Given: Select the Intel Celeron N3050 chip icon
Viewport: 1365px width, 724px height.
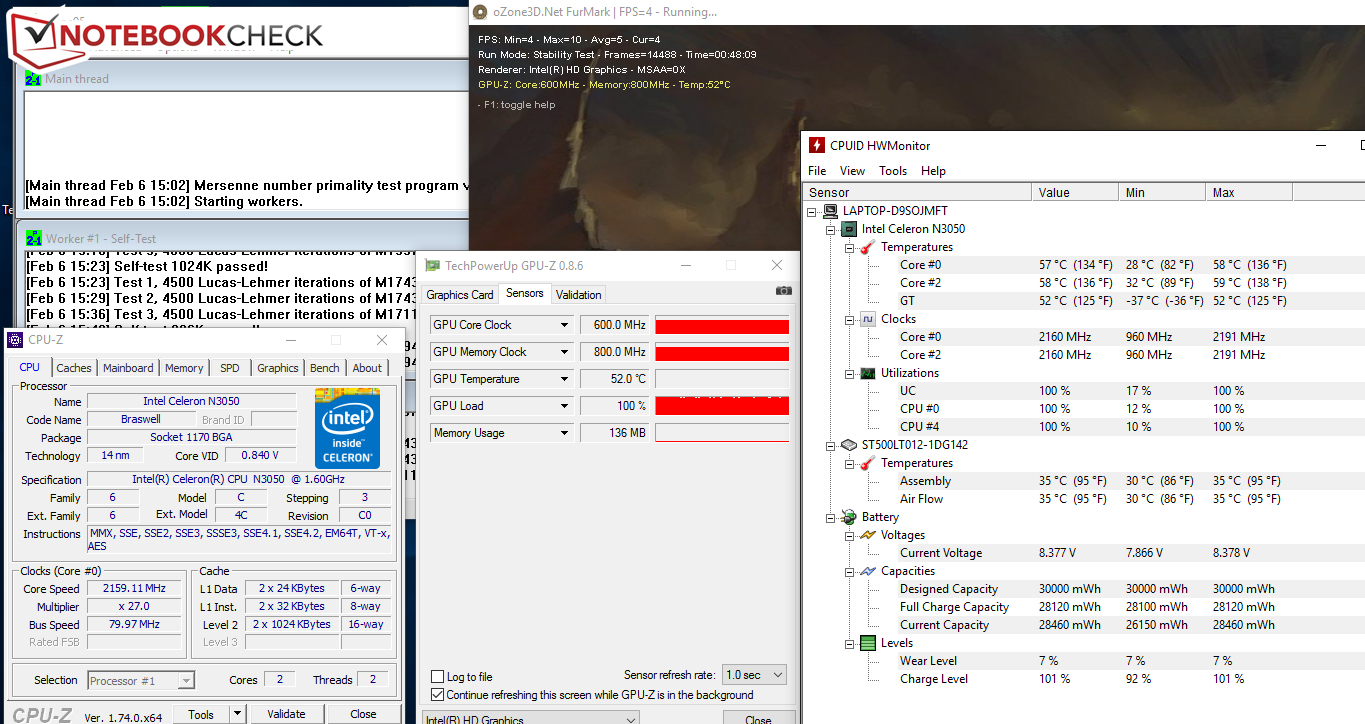Looking at the screenshot, I should click(848, 229).
